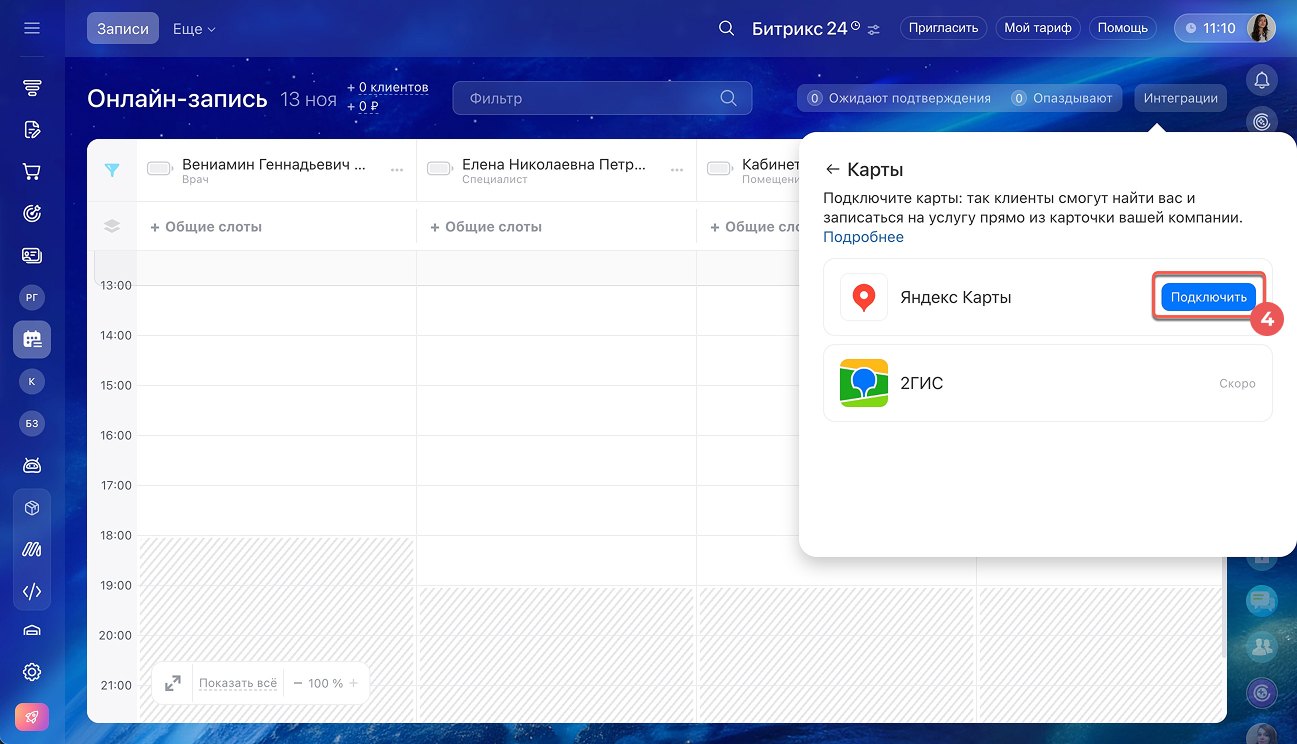This screenshot has width=1297, height=744.
Task: Open settings gear in left sidebar
Action: click(32, 671)
